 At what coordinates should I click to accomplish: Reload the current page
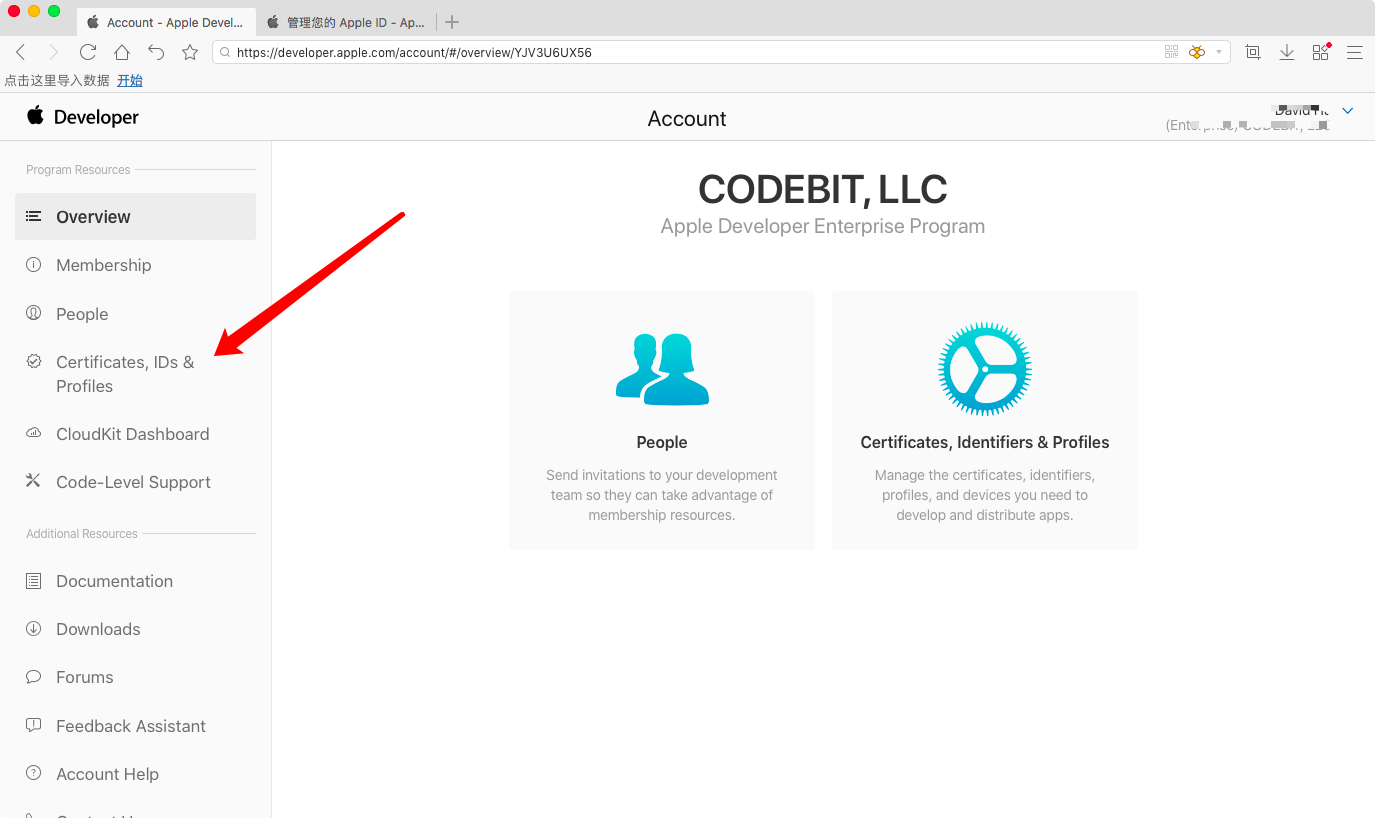(88, 52)
